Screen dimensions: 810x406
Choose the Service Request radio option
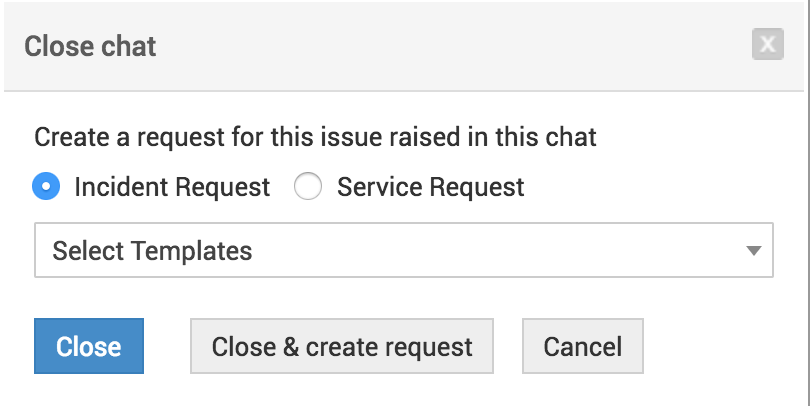click(308, 187)
